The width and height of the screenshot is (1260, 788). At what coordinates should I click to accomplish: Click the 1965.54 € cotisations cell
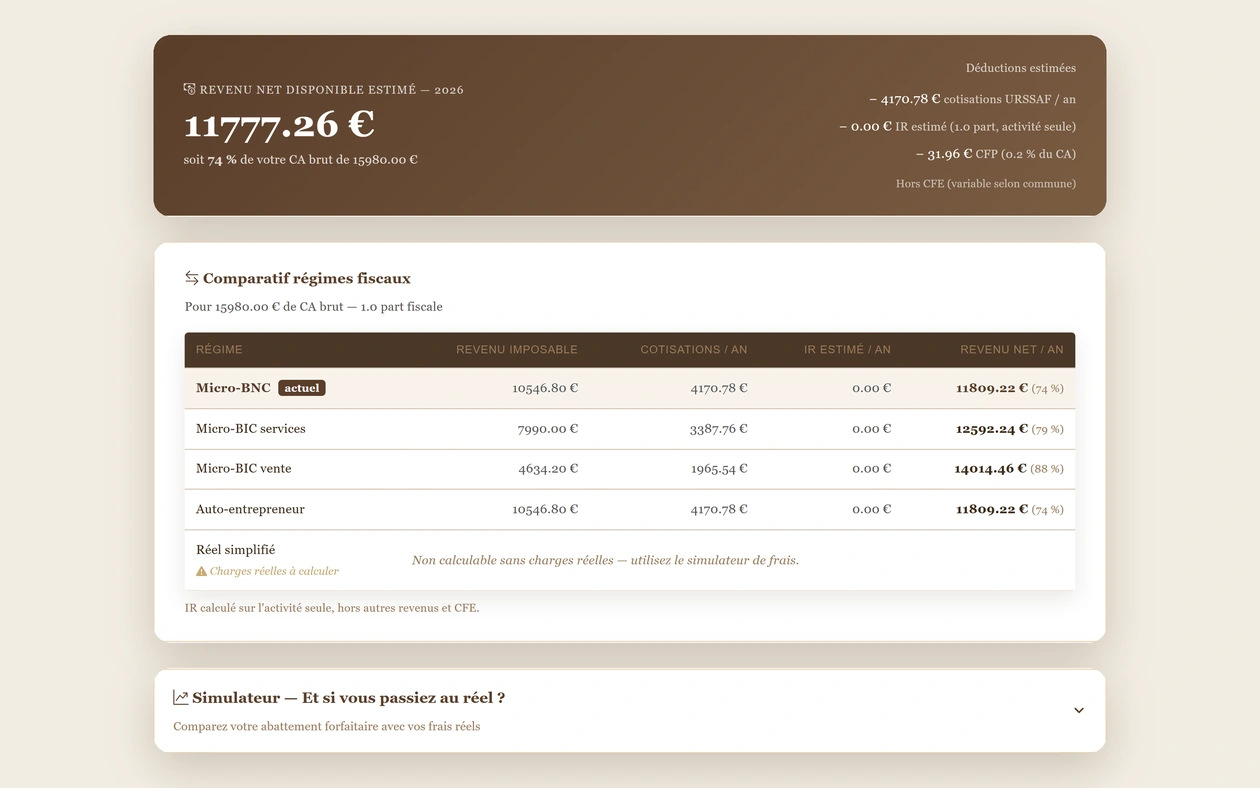[719, 468]
